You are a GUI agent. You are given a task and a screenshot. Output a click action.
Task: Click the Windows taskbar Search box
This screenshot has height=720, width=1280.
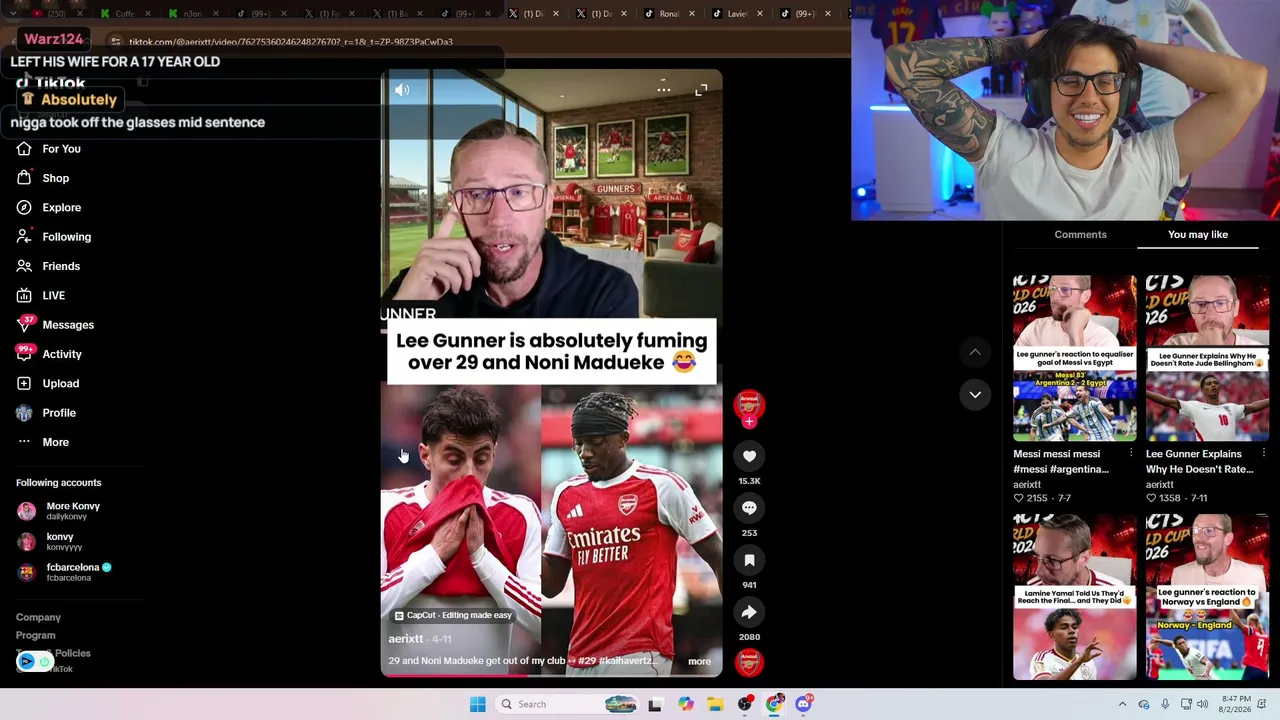(x=566, y=704)
